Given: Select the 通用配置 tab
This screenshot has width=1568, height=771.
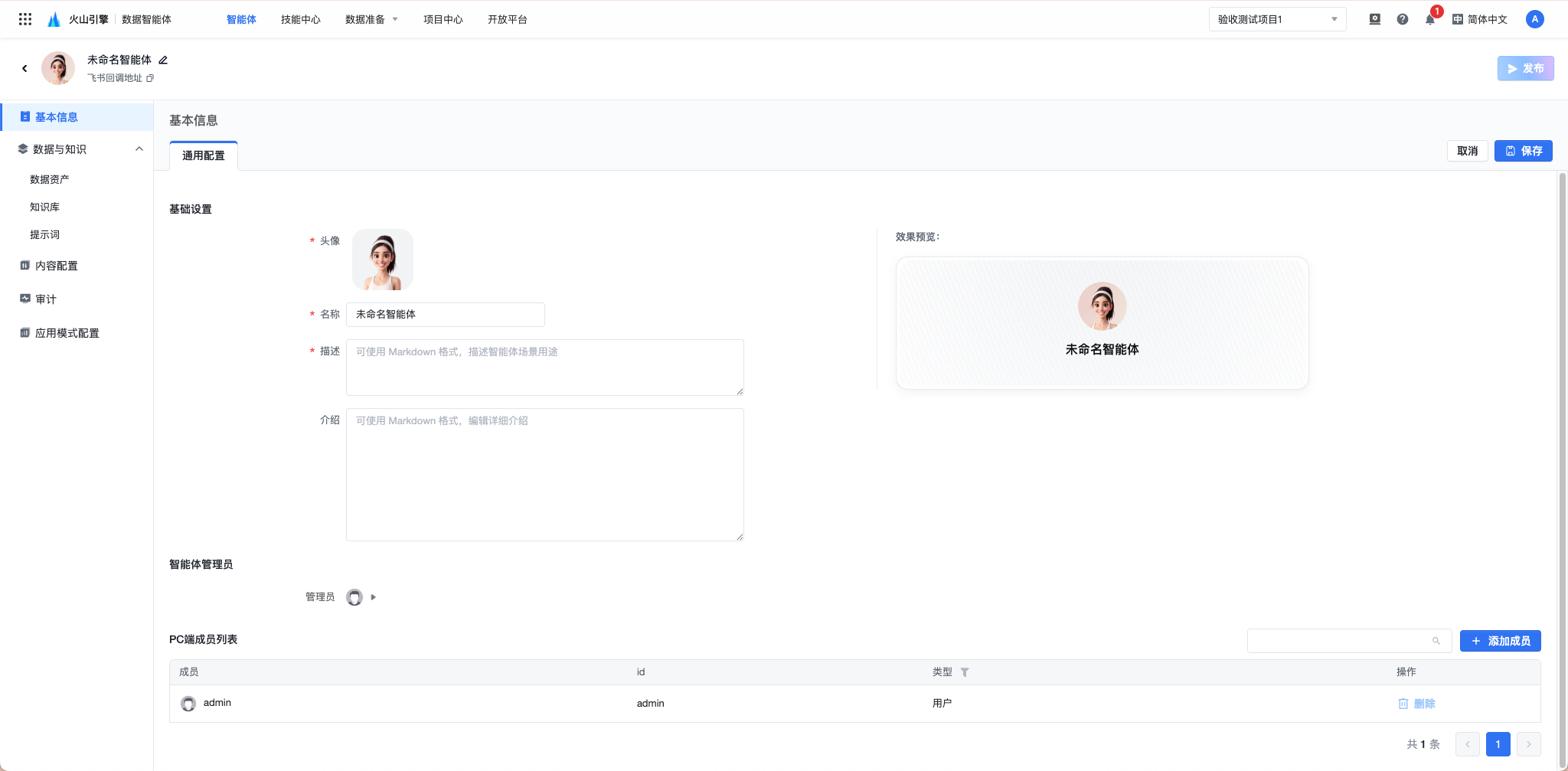Looking at the screenshot, I should [x=204, y=155].
